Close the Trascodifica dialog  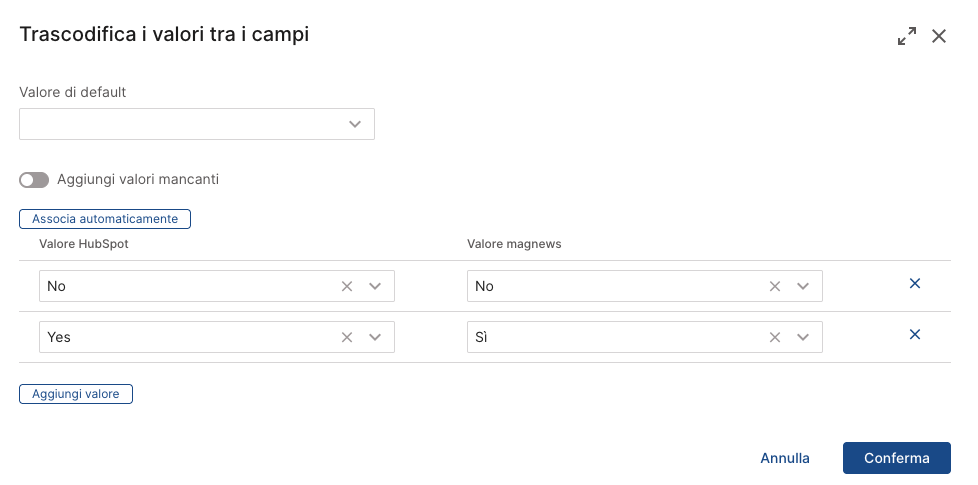point(939,37)
